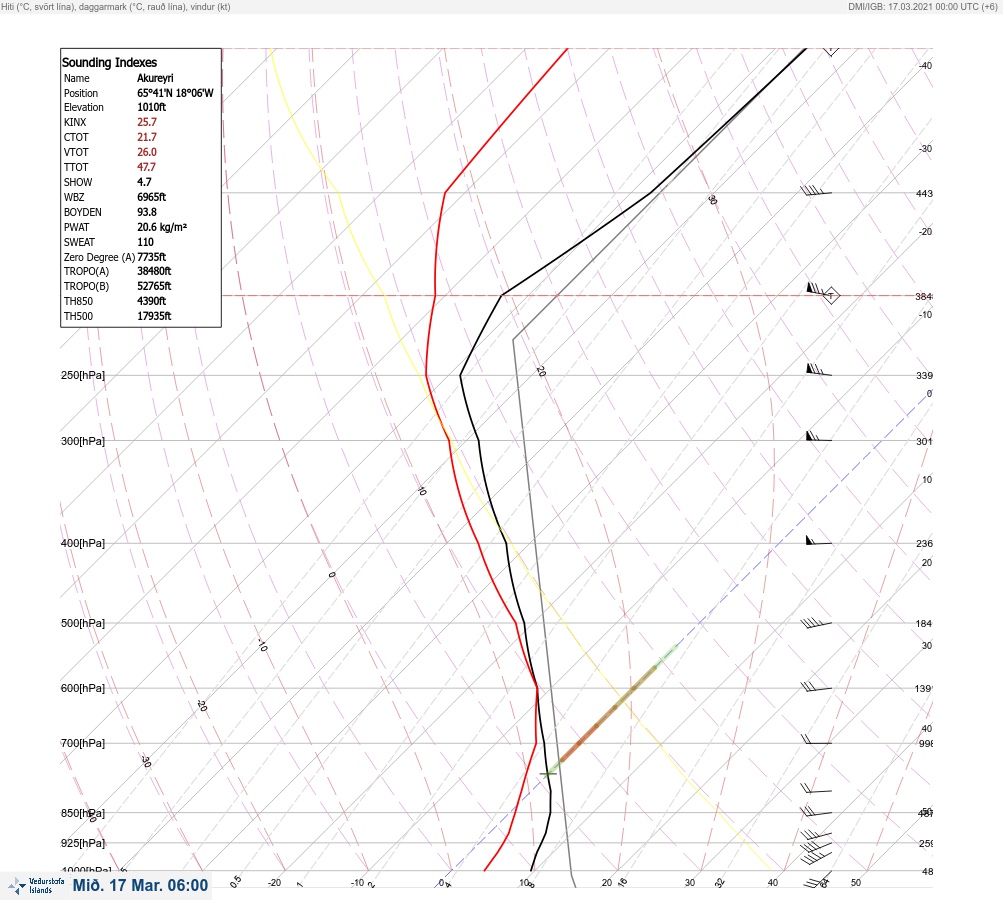Click the wind barb at 400 hPa level
This screenshot has height=900, width=1003.
tap(819, 541)
